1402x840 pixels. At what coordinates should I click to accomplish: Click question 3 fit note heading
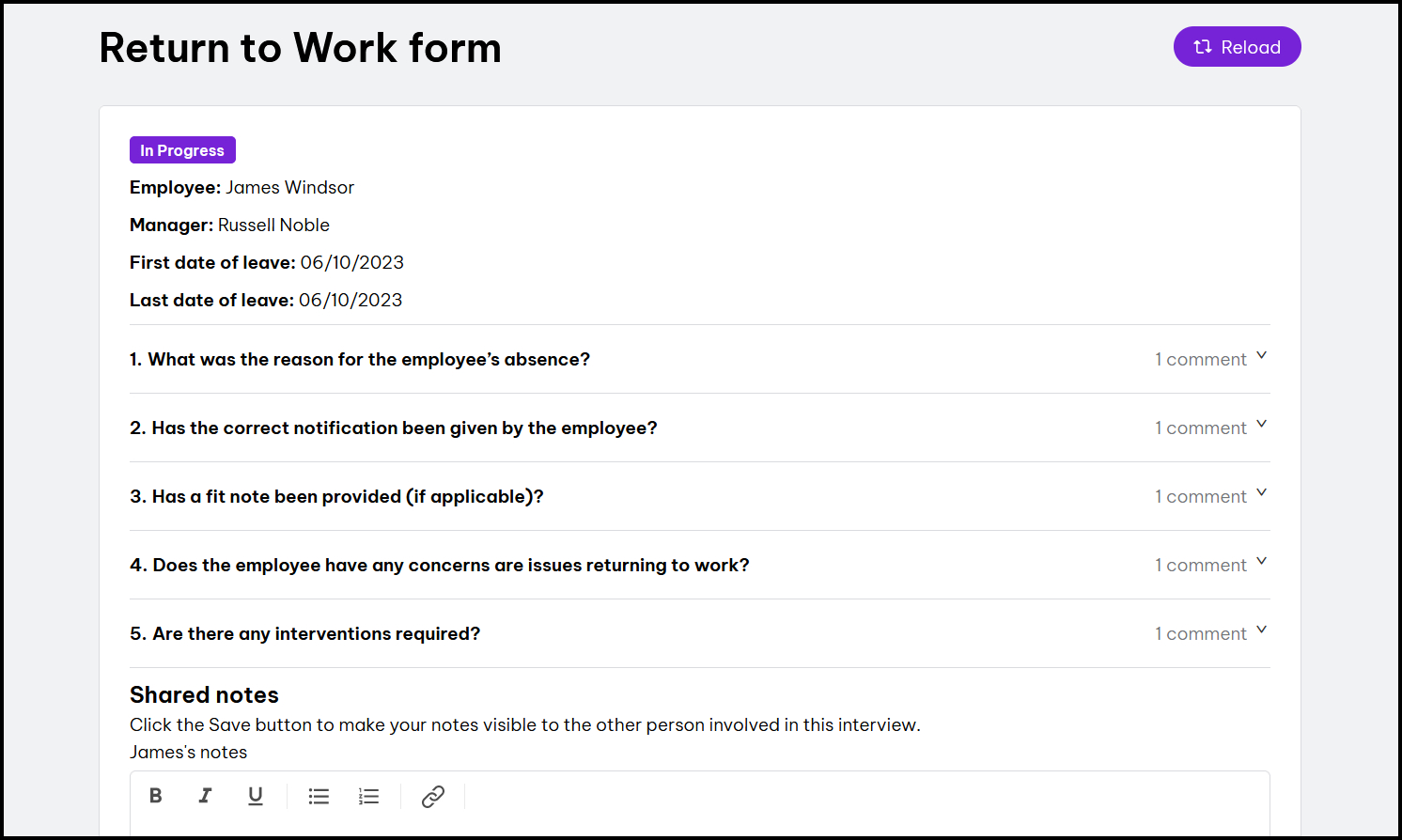[336, 496]
